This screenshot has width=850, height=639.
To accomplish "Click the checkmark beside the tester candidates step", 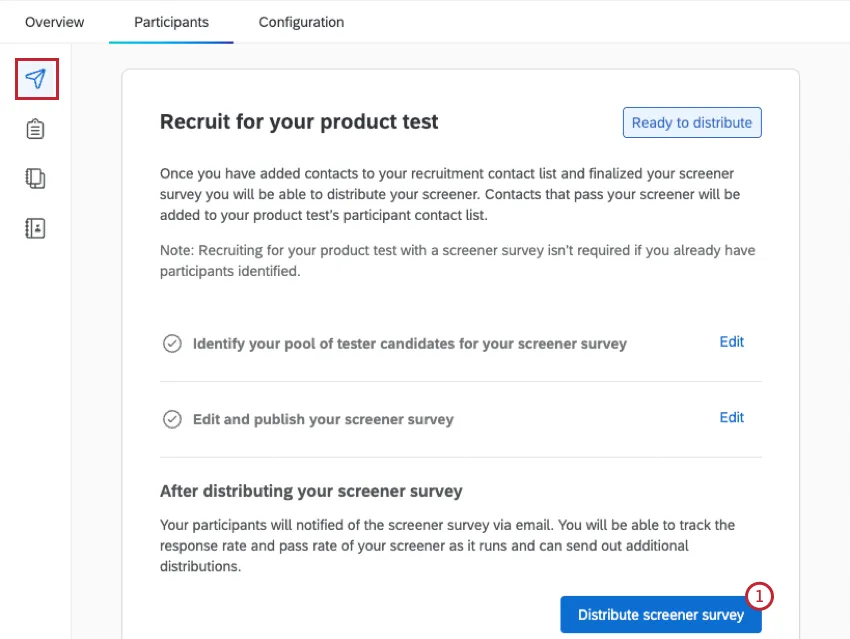I will click(172, 342).
